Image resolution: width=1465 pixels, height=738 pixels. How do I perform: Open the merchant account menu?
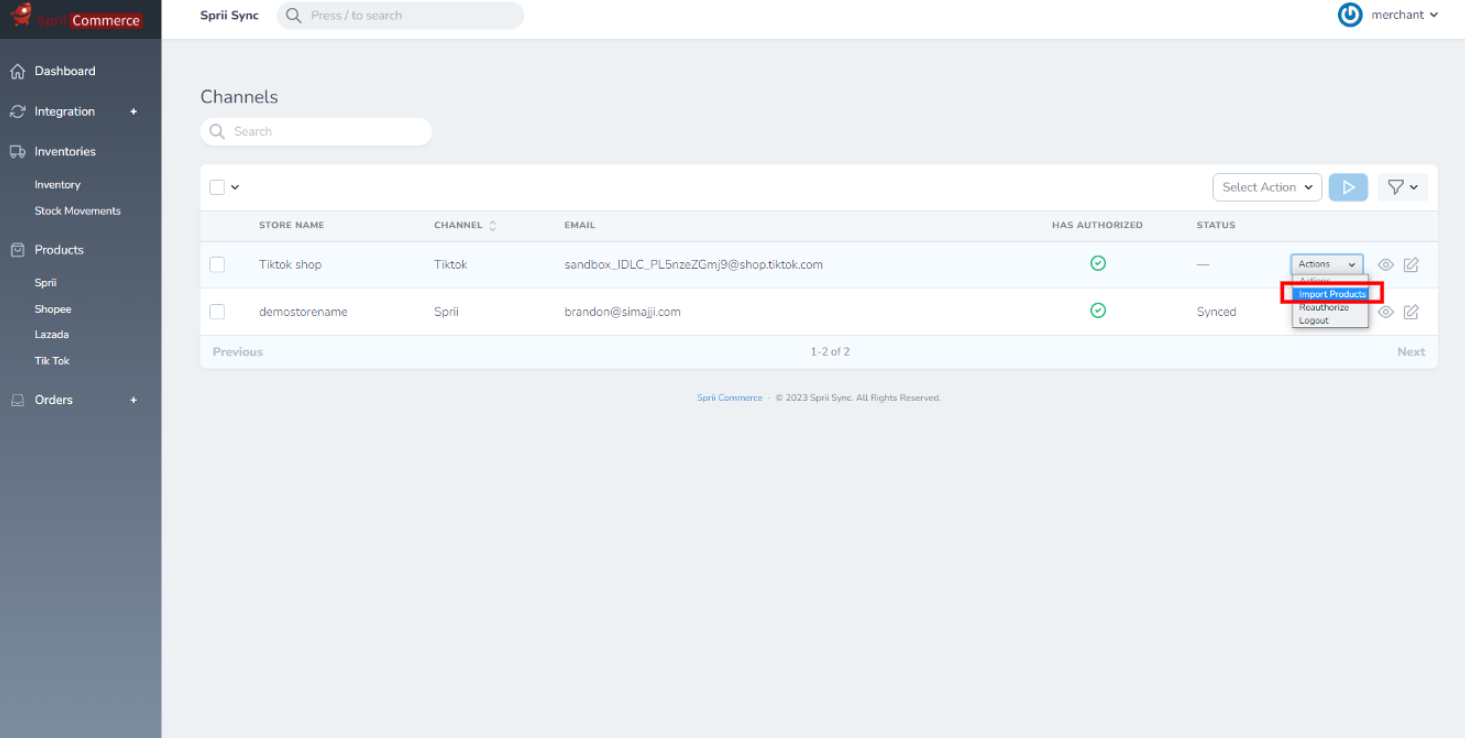[1404, 15]
